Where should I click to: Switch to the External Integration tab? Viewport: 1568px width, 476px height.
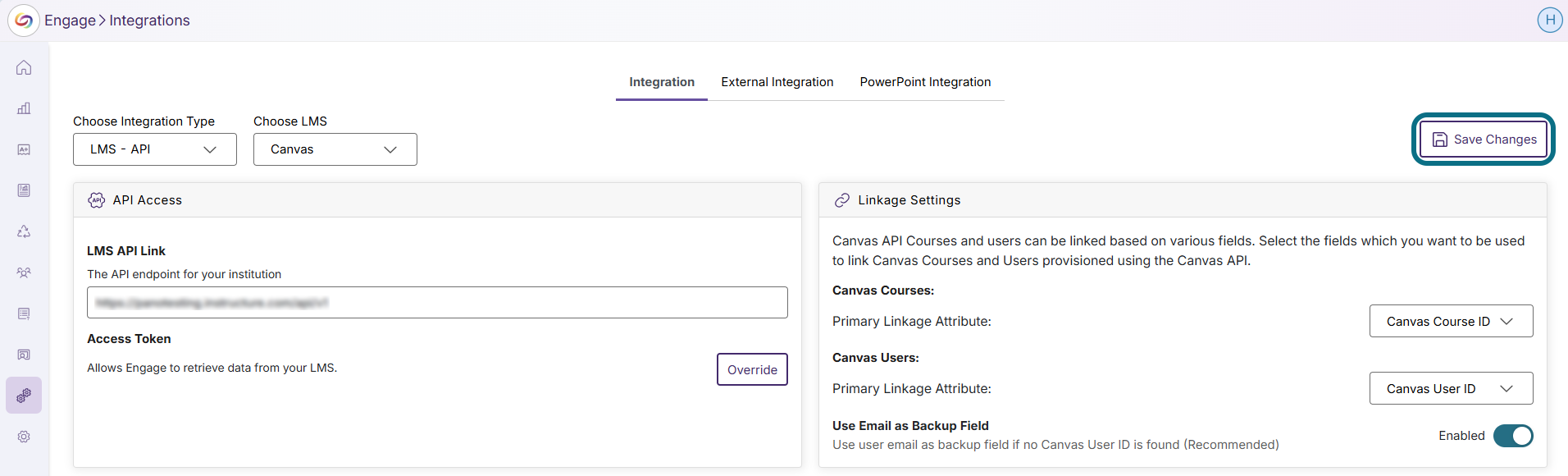tap(777, 82)
